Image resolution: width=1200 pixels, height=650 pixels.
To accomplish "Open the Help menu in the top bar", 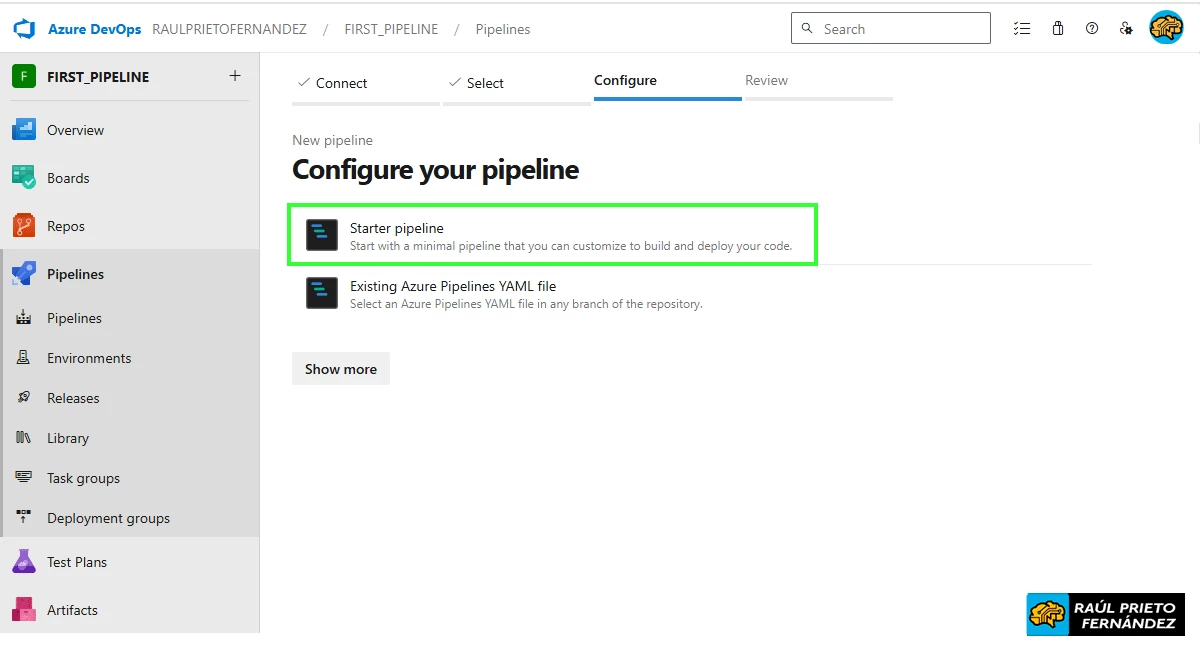I will [x=1092, y=28].
